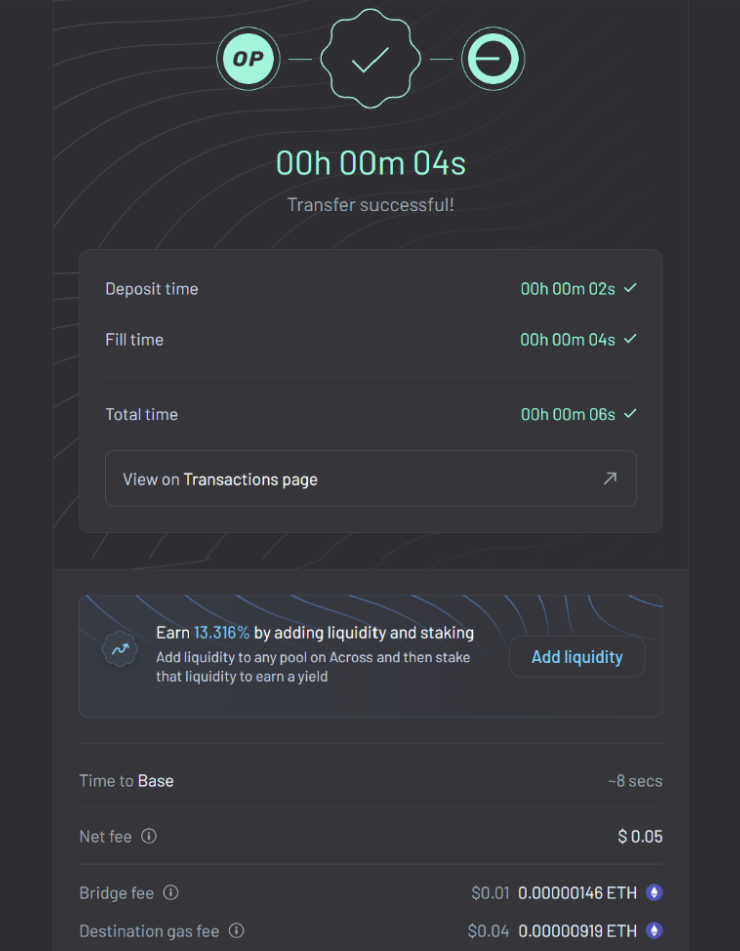This screenshot has height=951, width=740.
Task: Click the ETH icon next to Bridge fee
Action: click(654, 893)
